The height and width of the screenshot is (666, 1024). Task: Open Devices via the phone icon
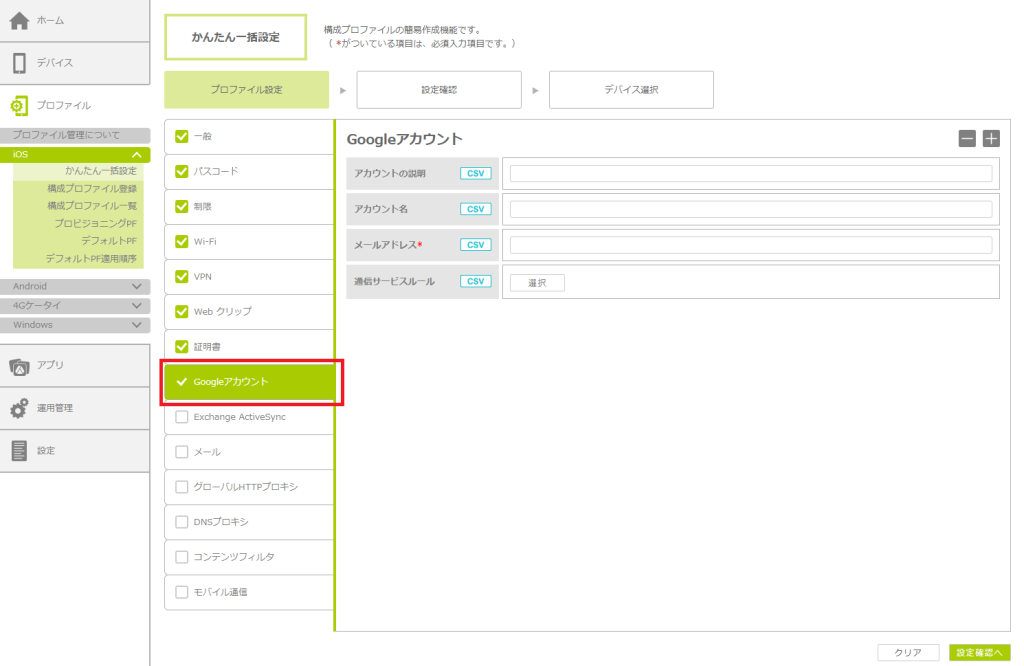tap(19, 63)
